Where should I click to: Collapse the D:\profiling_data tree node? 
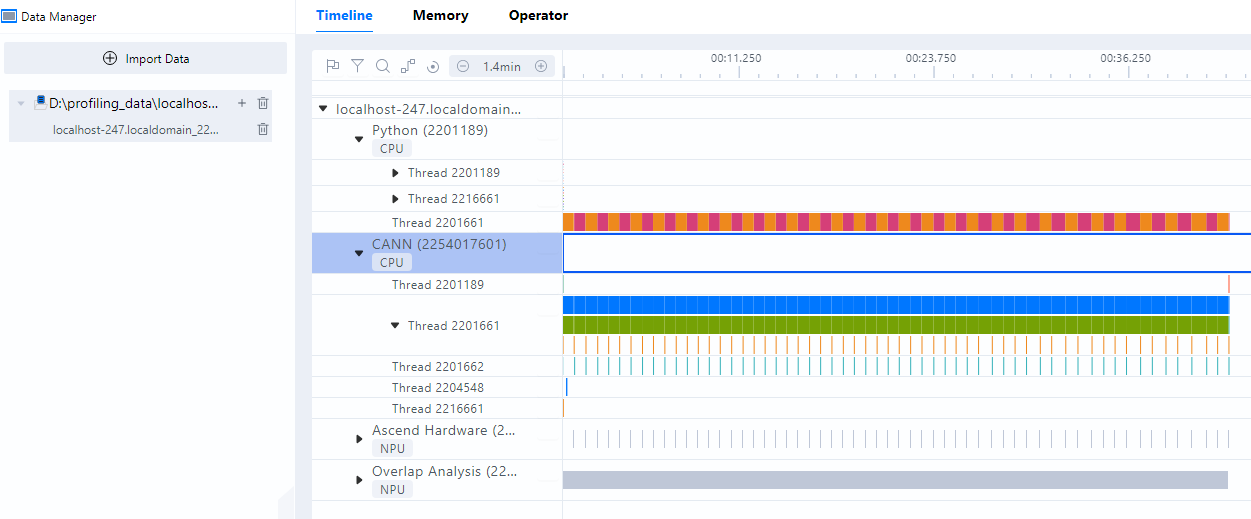(21, 104)
